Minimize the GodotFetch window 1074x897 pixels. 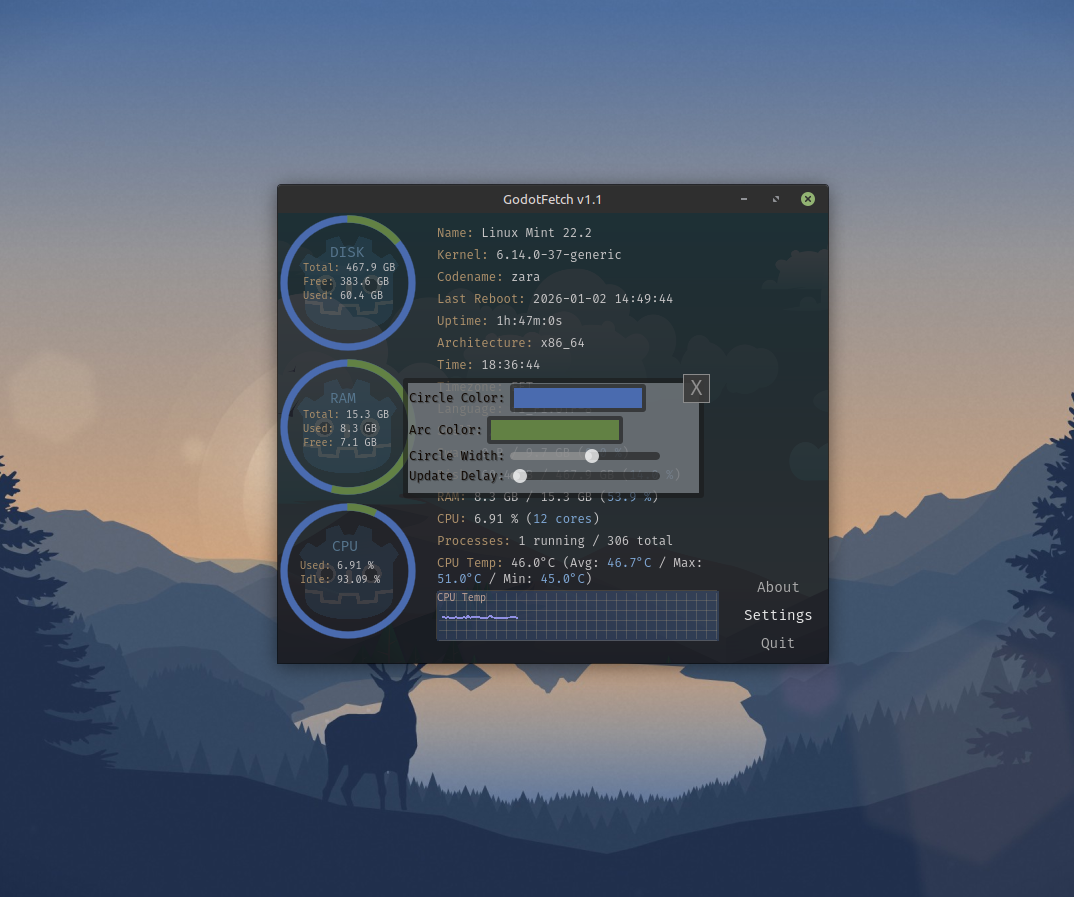(x=744, y=199)
